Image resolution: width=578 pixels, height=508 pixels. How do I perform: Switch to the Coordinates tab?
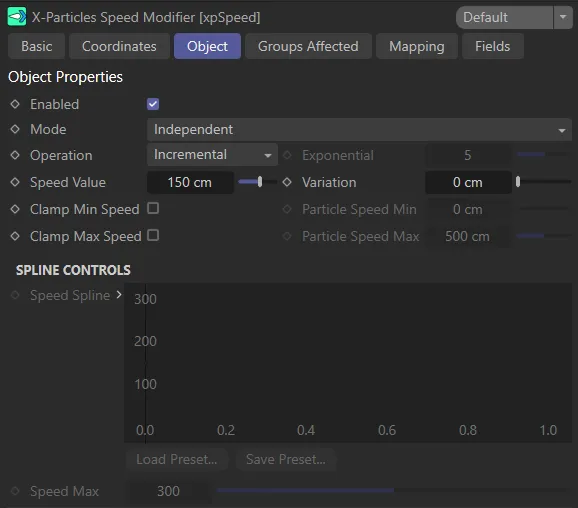[x=119, y=46]
